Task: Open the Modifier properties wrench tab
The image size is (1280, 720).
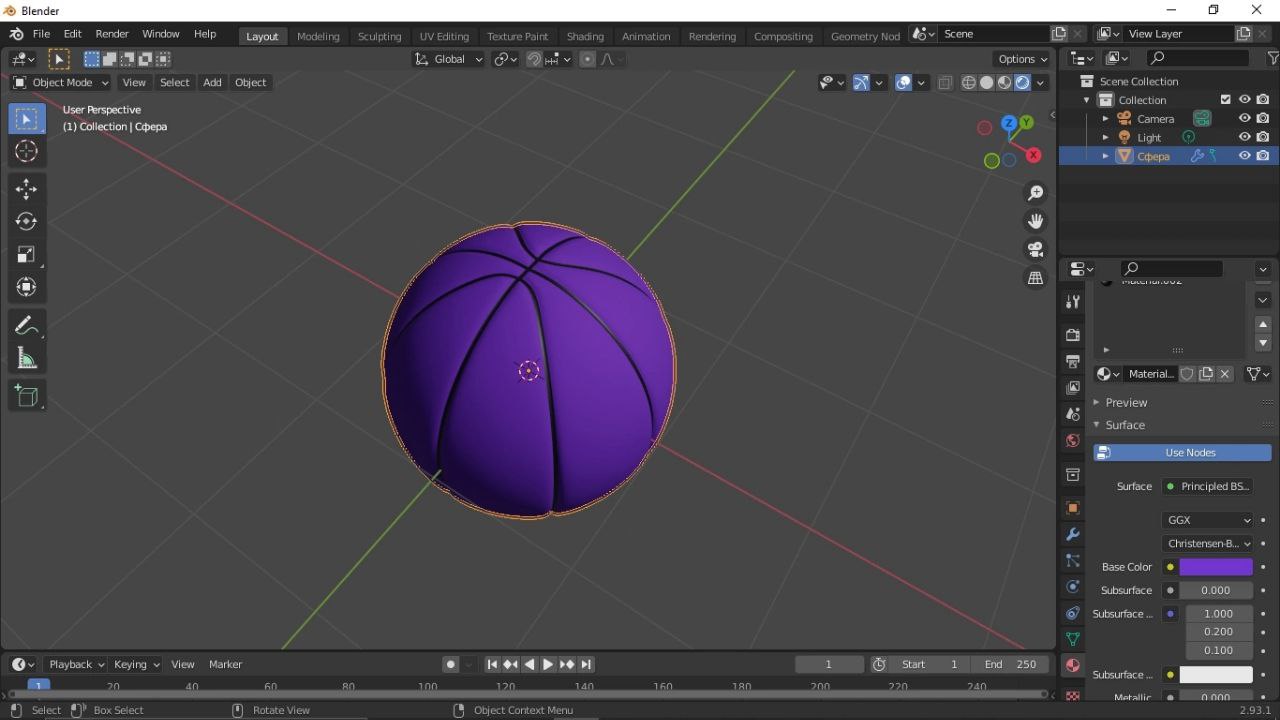Action: coord(1073,534)
